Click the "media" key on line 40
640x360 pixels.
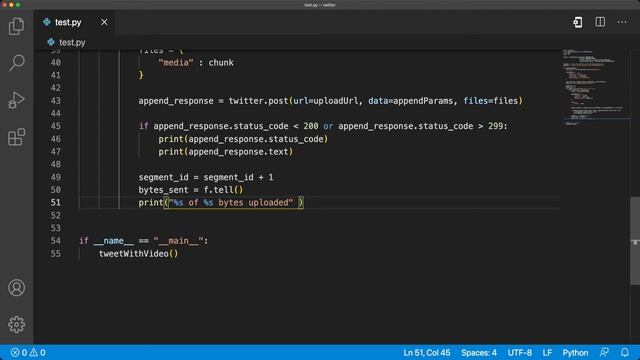point(176,62)
